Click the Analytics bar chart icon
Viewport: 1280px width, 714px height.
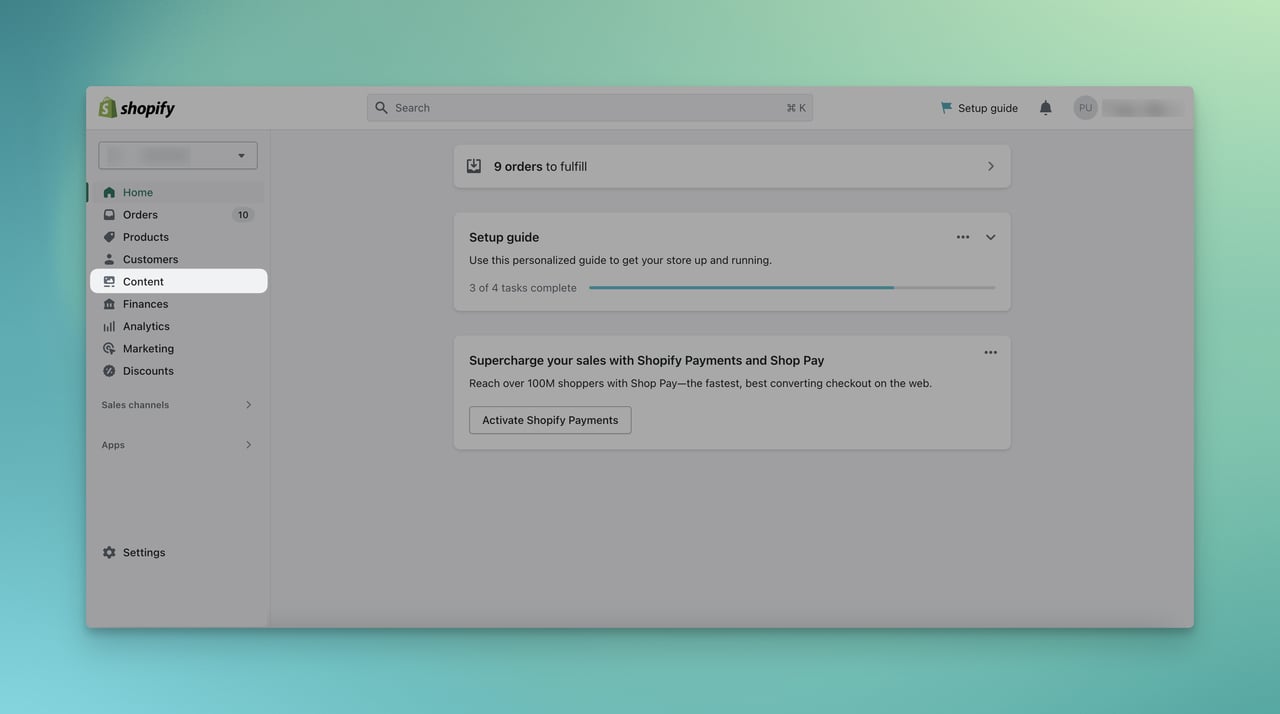pyautogui.click(x=109, y=326)
